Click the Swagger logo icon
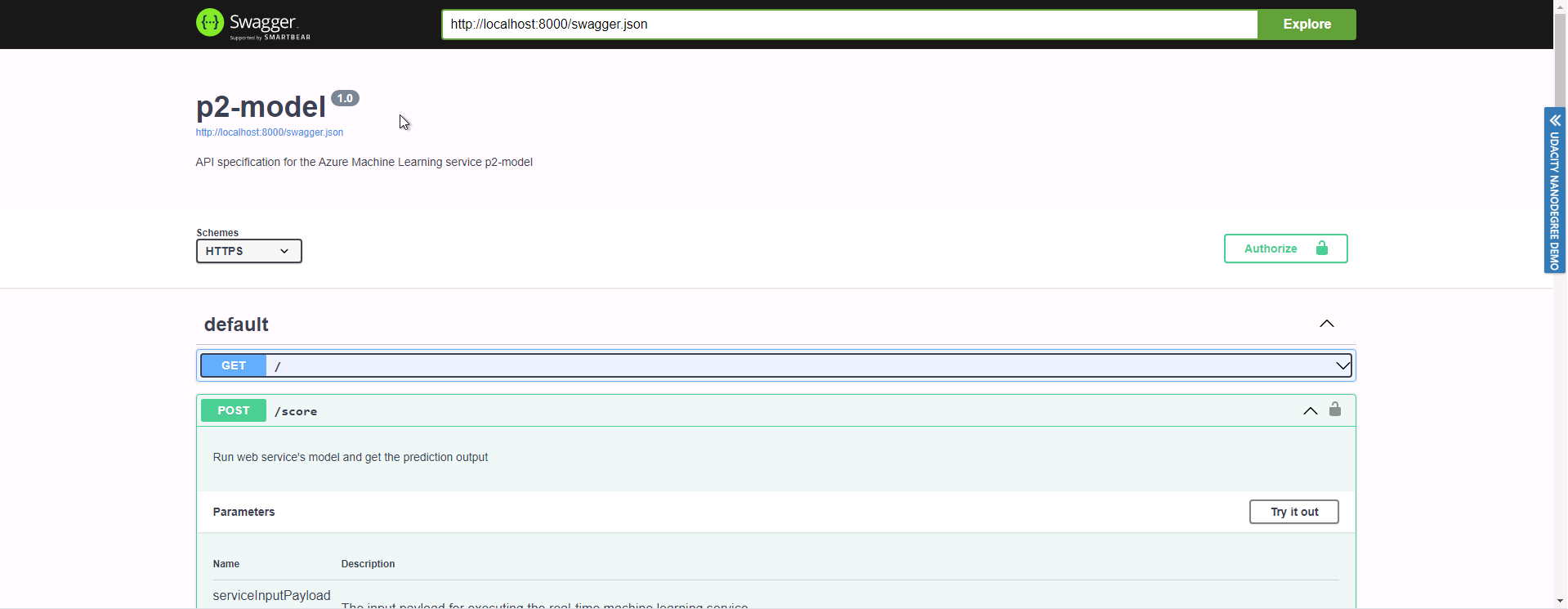The image size is (1568, 609). [x=210, y=23]
